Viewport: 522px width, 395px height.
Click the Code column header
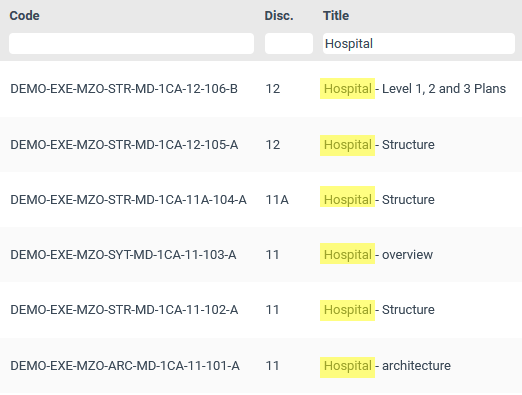click(x=25, y=16)
